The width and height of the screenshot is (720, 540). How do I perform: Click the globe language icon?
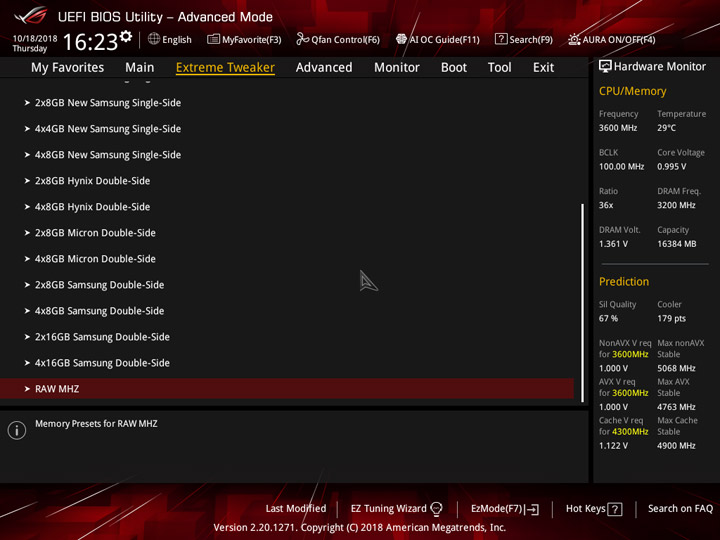pyautogui.click(x=154, y=39)
